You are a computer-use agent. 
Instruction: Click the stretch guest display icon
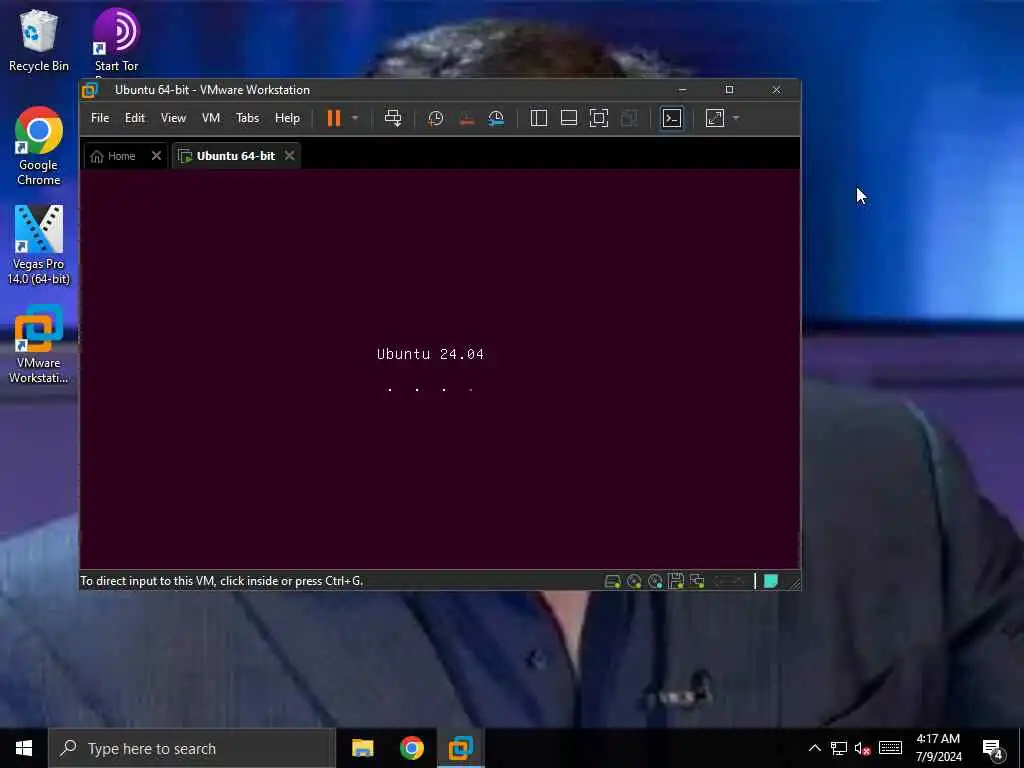pyautogui.click(x=715, y=118)
